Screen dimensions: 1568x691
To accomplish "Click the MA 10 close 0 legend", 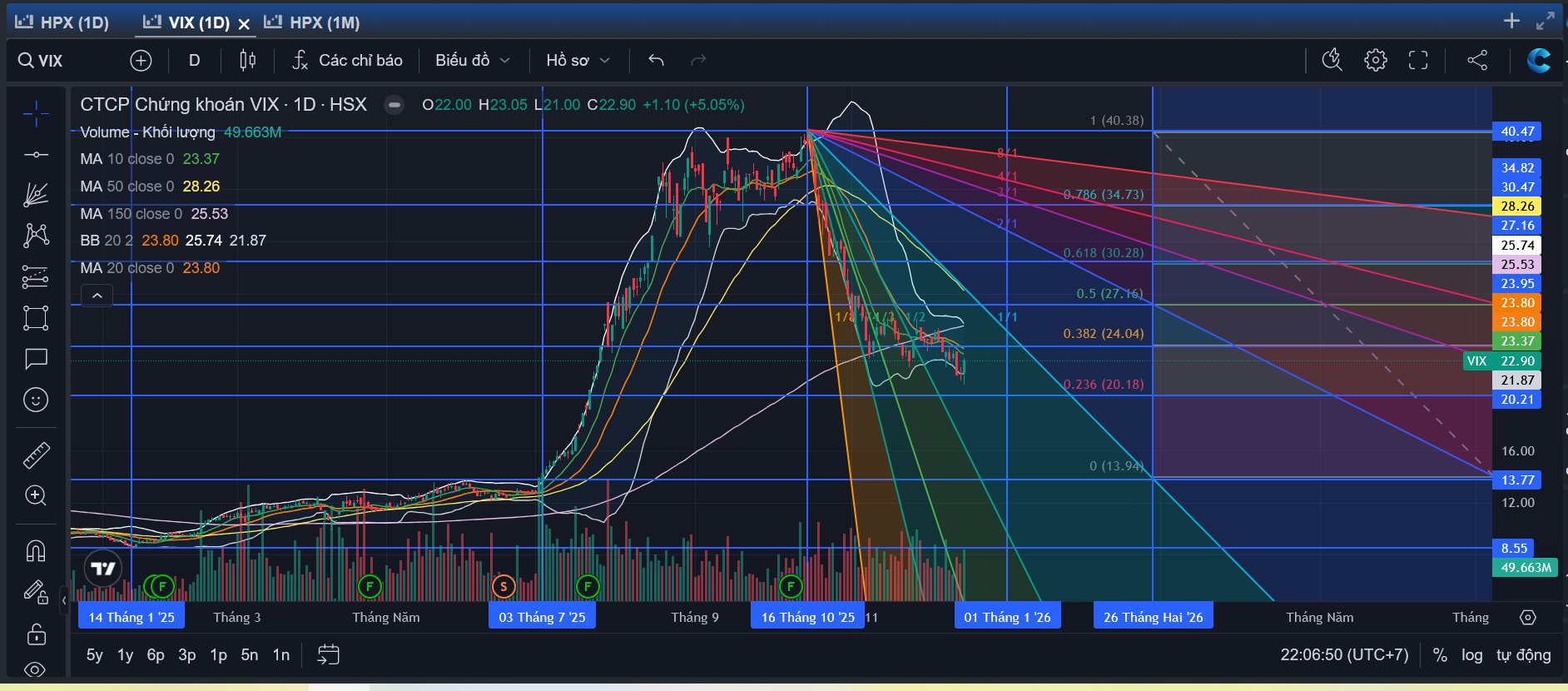I will pyautogui.click(x=150, y=159).
